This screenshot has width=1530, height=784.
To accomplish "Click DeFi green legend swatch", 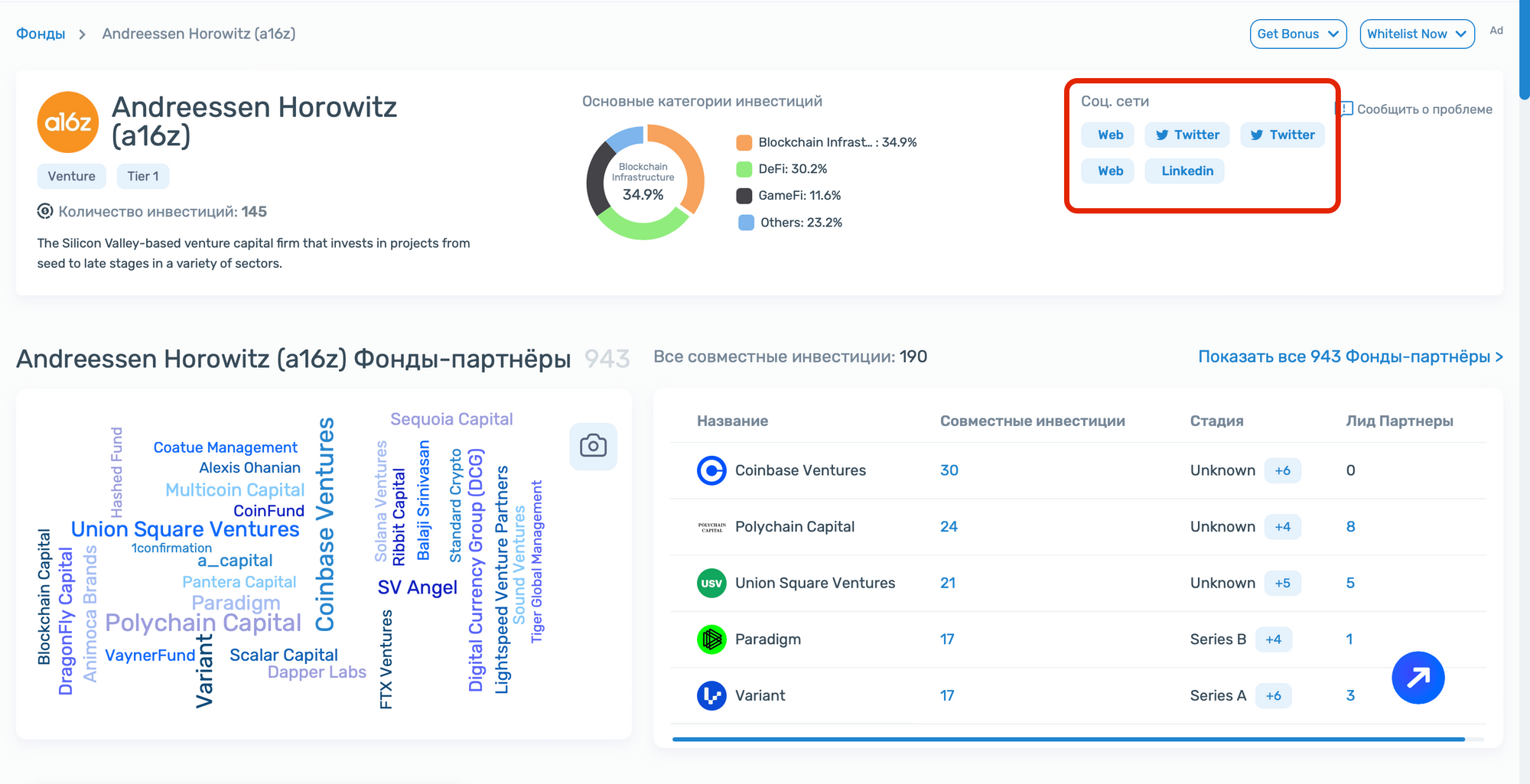I will tap(744, 169).
